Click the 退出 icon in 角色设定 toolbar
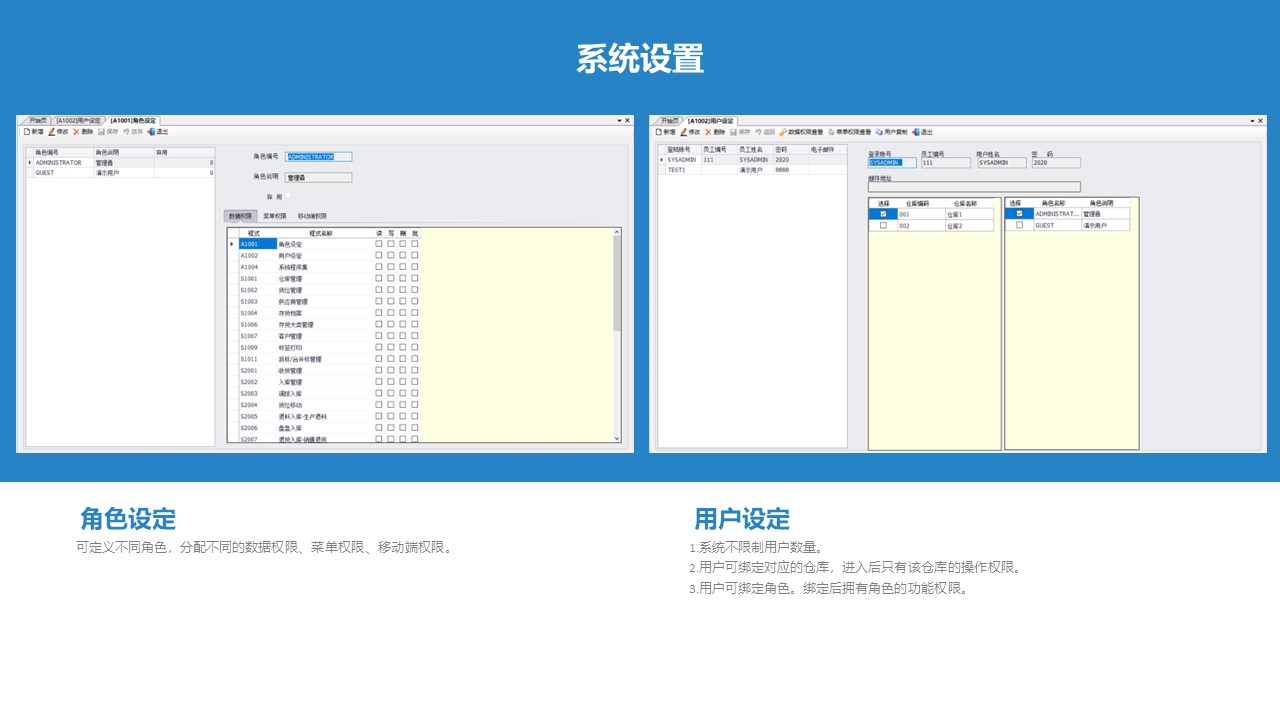Screen dimensions: 1280x720 (x=151, y=131)
